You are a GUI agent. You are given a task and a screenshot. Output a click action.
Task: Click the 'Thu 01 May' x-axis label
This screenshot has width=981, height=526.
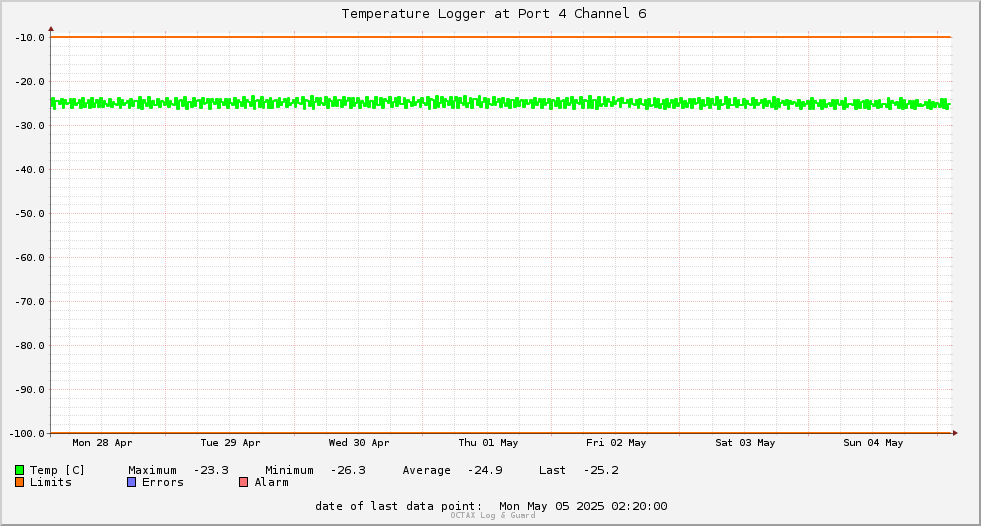[x=488, y=443]
